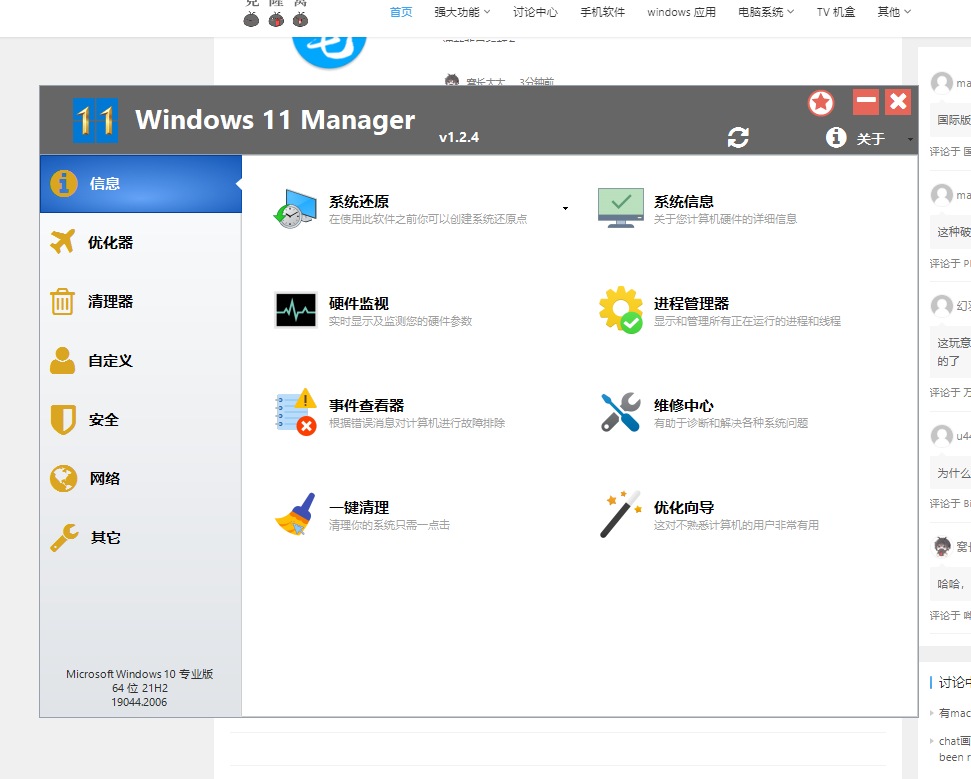Open 强大功能 dropdown in website nav
This screenshot has height=779, width=971.
[x=462, y=12]
